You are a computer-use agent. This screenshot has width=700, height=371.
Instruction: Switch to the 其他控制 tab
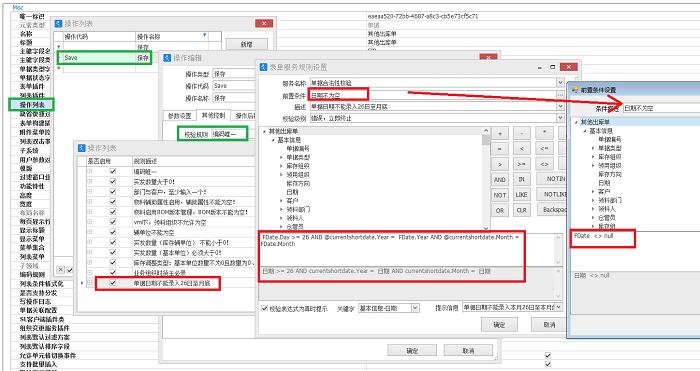tap(213, 115)
